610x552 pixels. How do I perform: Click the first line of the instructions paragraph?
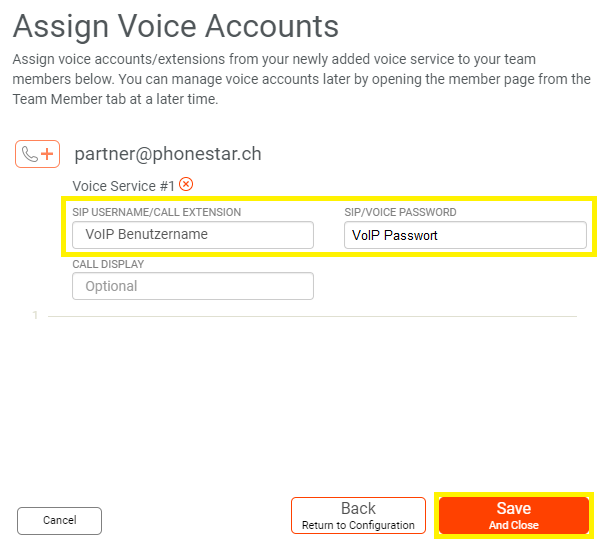point(300,60)
